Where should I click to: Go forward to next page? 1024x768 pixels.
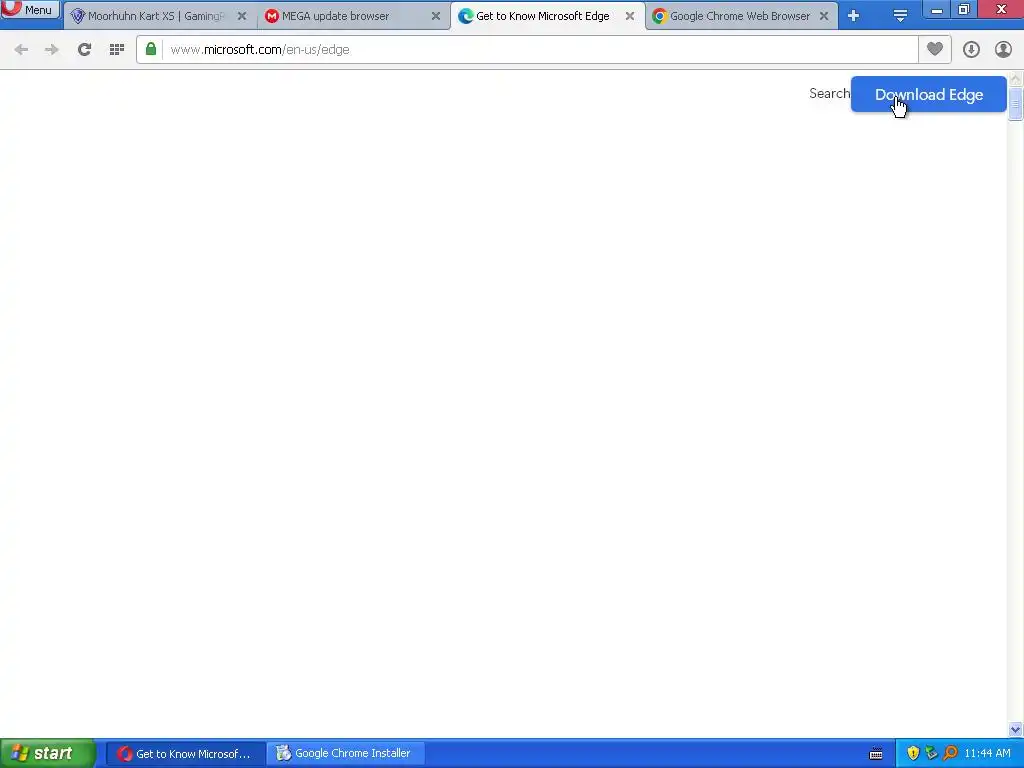click(52, 50)
